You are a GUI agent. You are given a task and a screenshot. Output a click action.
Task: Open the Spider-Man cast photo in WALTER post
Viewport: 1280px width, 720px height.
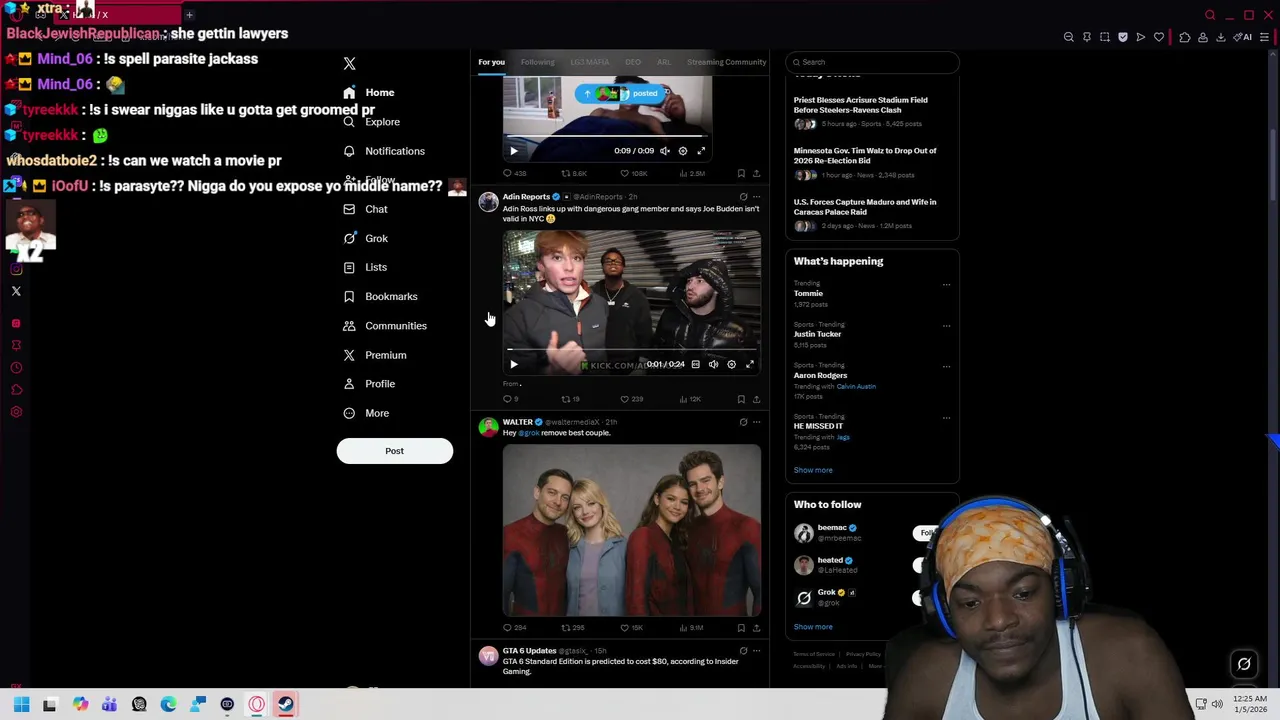point(631,530)
